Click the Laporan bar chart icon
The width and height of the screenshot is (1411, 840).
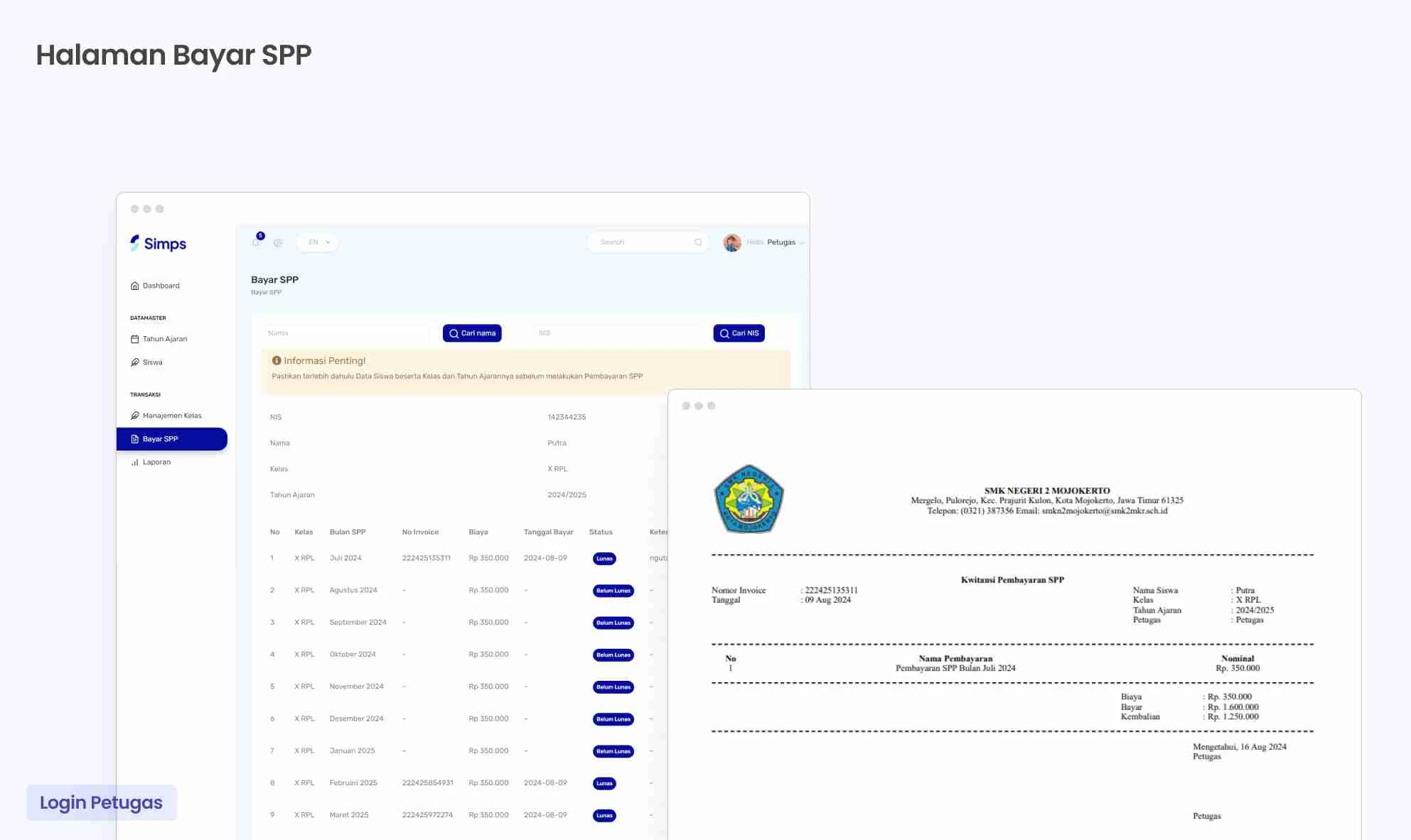[134, 462]
